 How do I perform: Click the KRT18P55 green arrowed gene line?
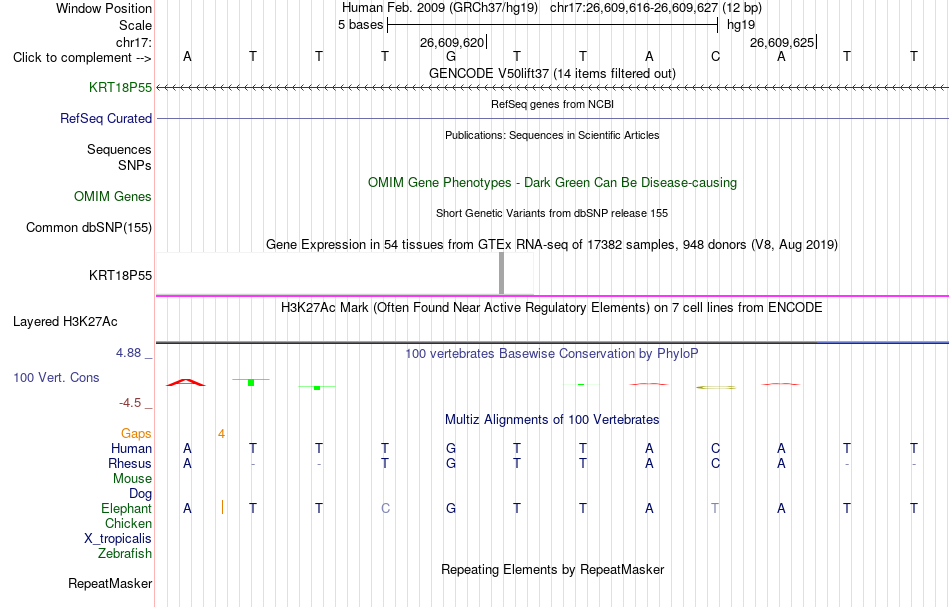click(552, 88)
